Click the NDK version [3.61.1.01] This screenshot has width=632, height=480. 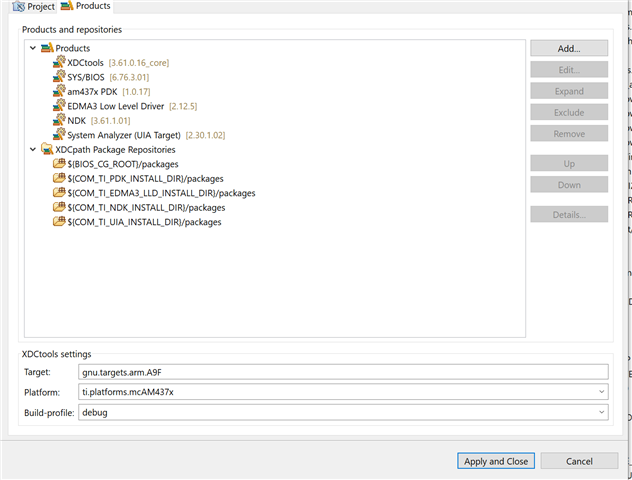point(110,121)
